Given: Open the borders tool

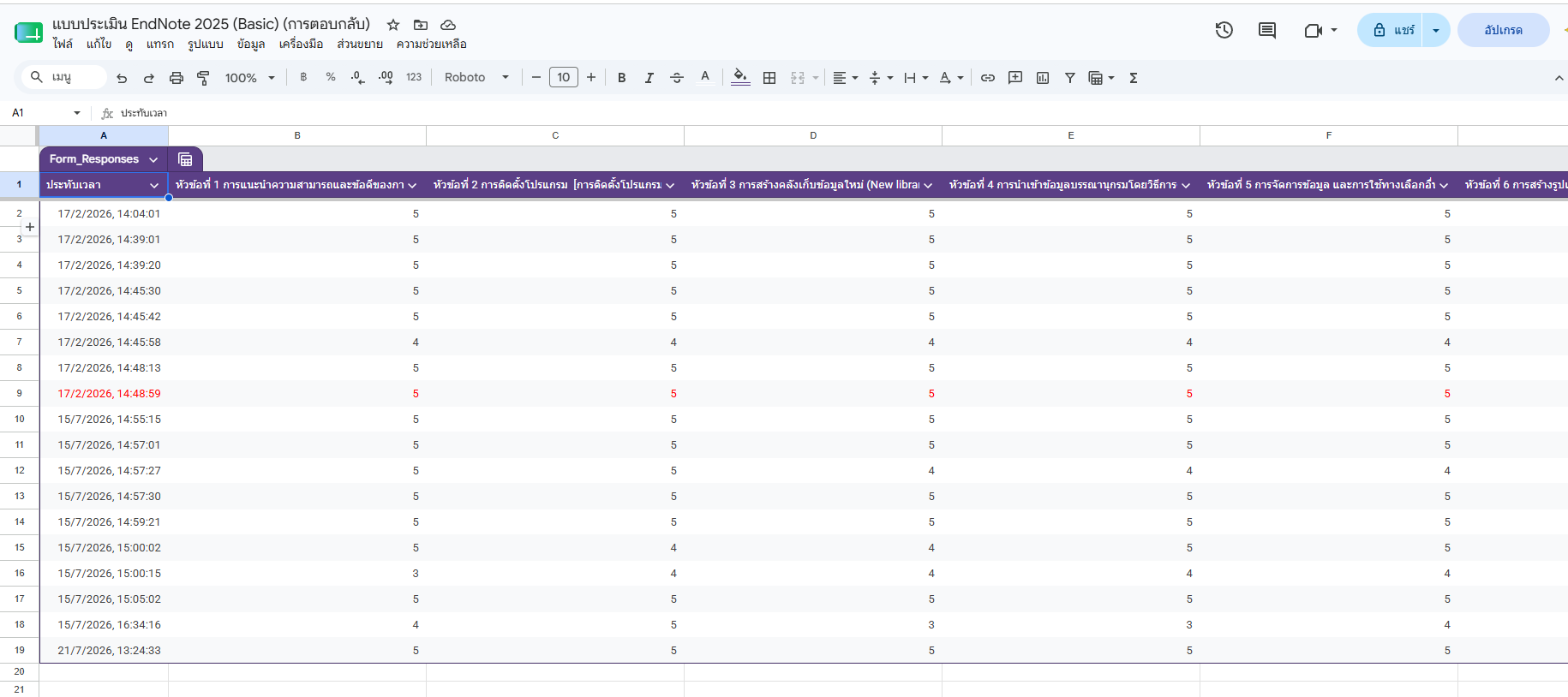Looking at the screenshot, I should pyautogui.click(x=769, y=78).
